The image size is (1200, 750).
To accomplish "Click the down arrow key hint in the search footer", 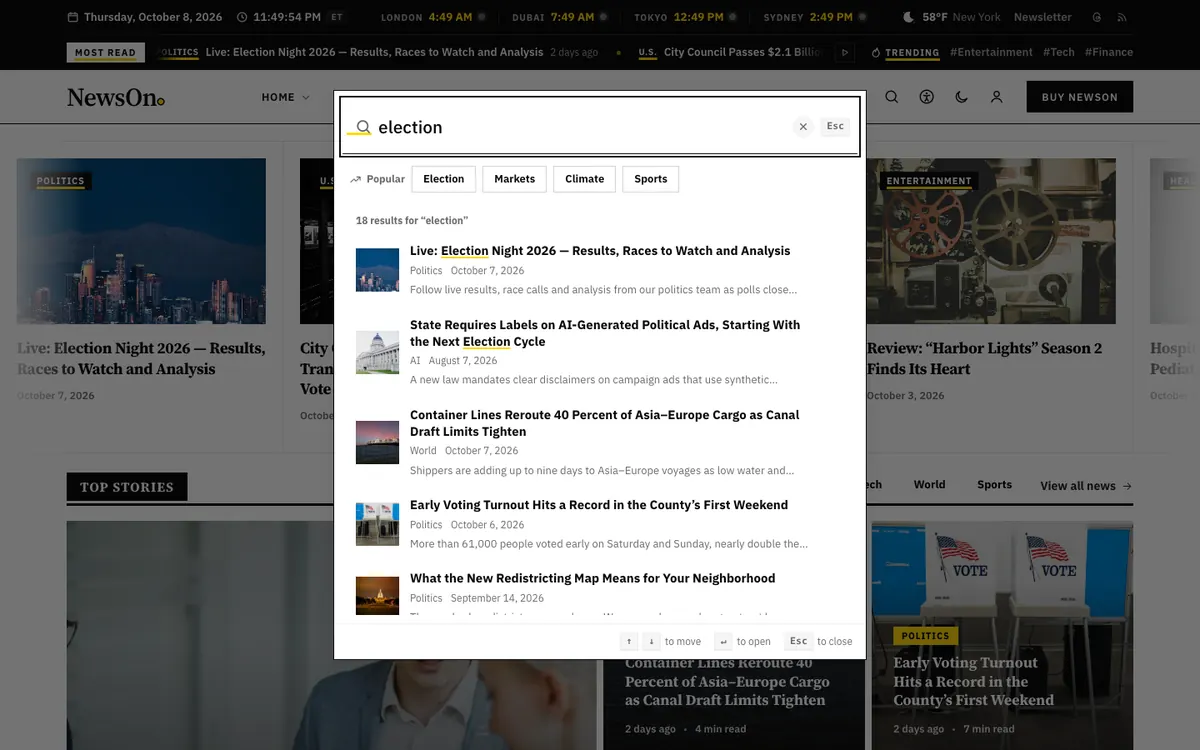I will (650, 641).
